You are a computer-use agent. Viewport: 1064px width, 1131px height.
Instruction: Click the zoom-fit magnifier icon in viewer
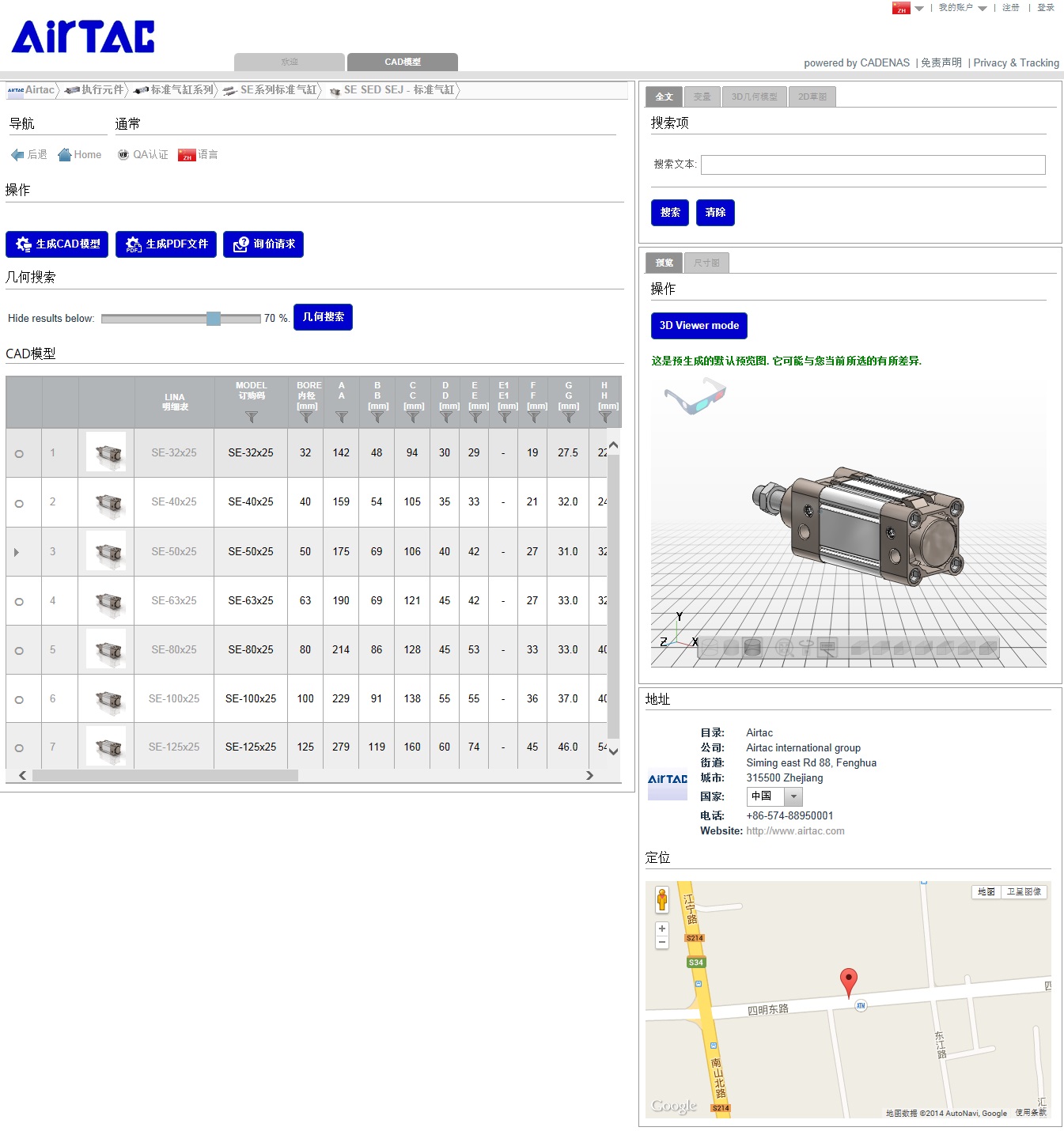pos(784,649)
